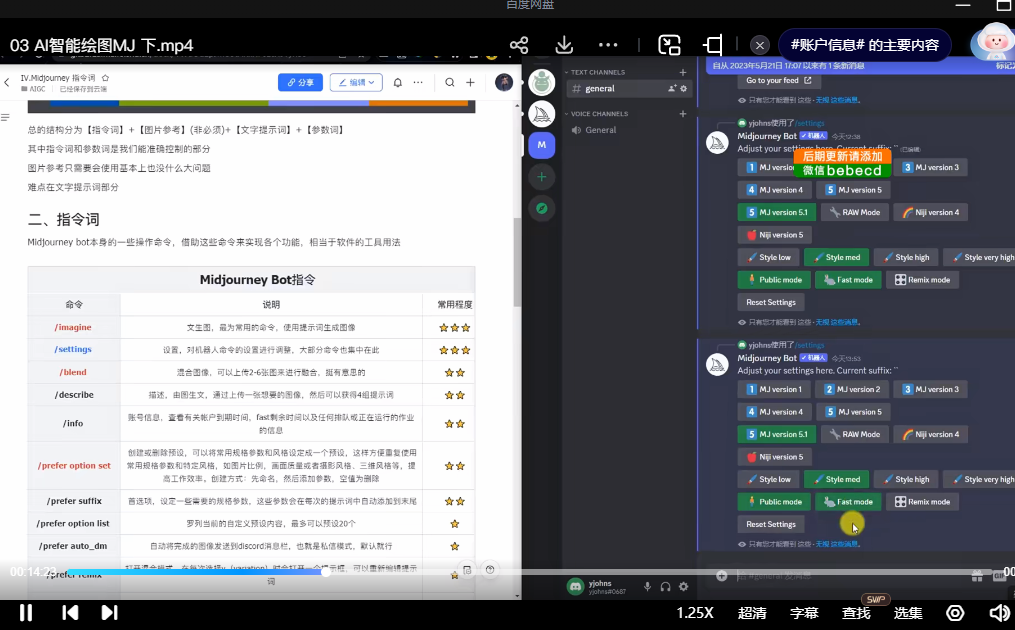Image resolution: width=1015 pixels, height=630 pixels.
Task: Create a channel next to VOICE CHANNELS
Action: (x=683, y=114)
